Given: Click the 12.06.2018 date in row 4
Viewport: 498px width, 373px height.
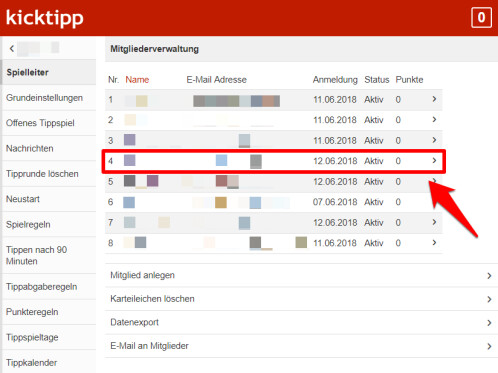Looking at the screenshot, I should tap(335, 161).
